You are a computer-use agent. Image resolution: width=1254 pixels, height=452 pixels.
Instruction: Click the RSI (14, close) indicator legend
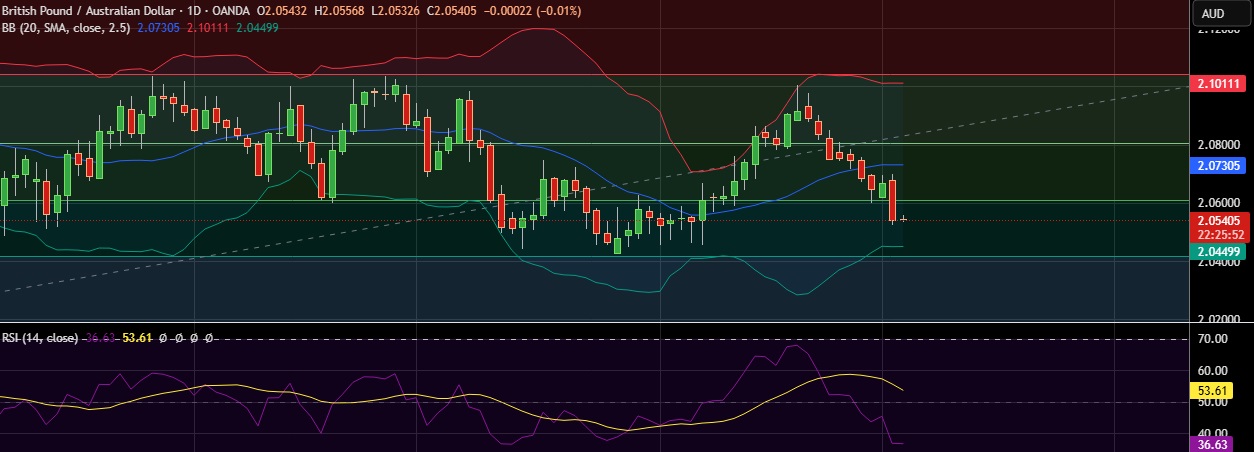(40, 338)
